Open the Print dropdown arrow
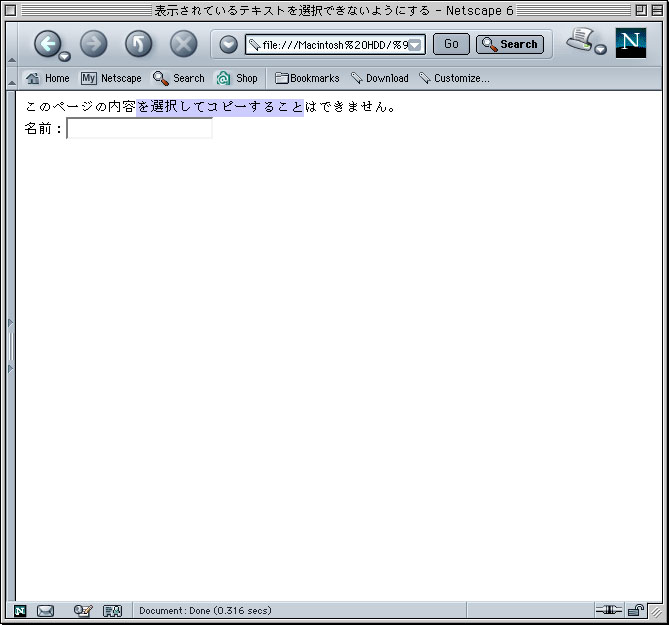 (600, 49)
